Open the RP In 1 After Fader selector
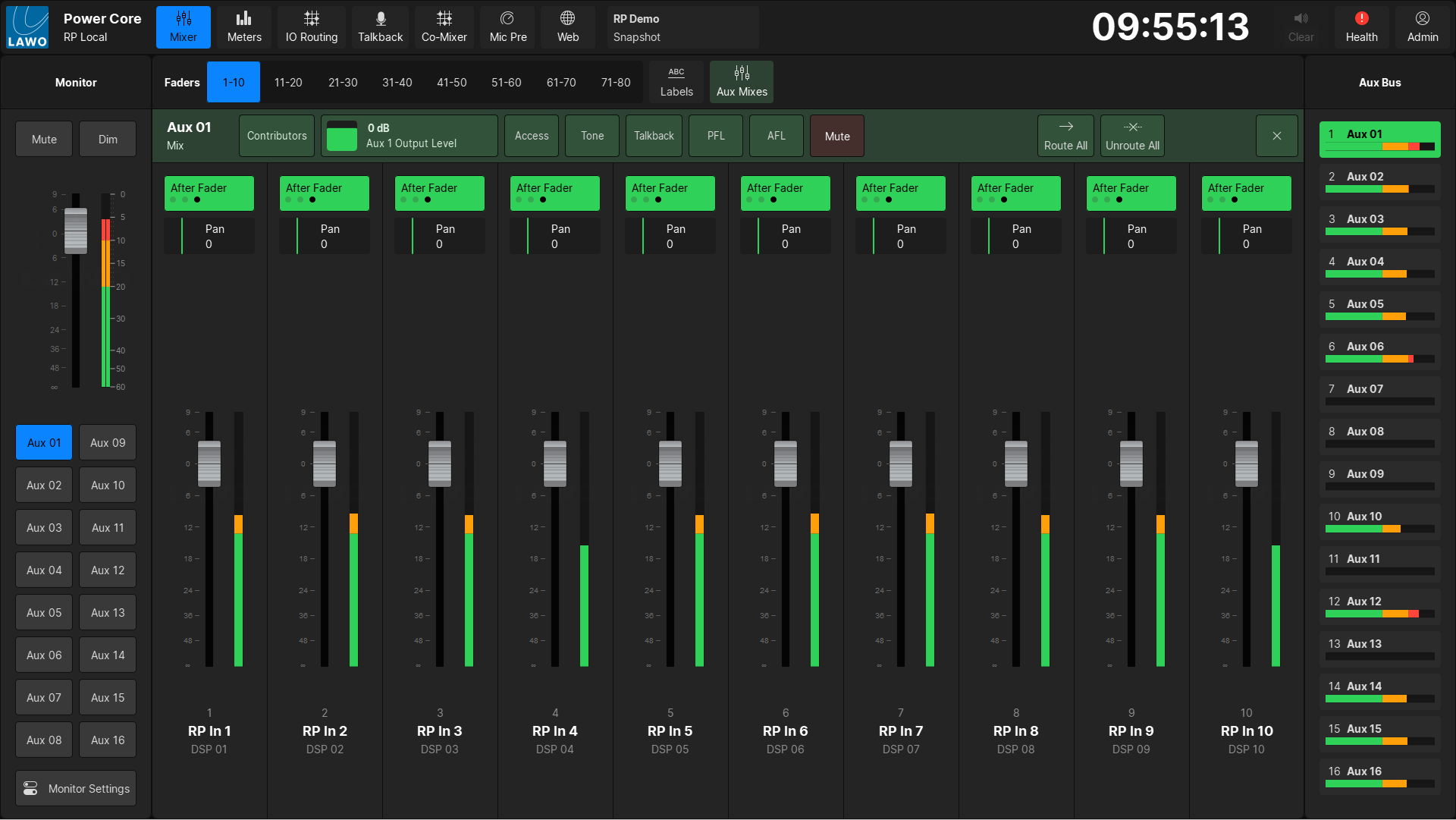This screenshot has width=1456, height=820. click(x=209, y=193)
